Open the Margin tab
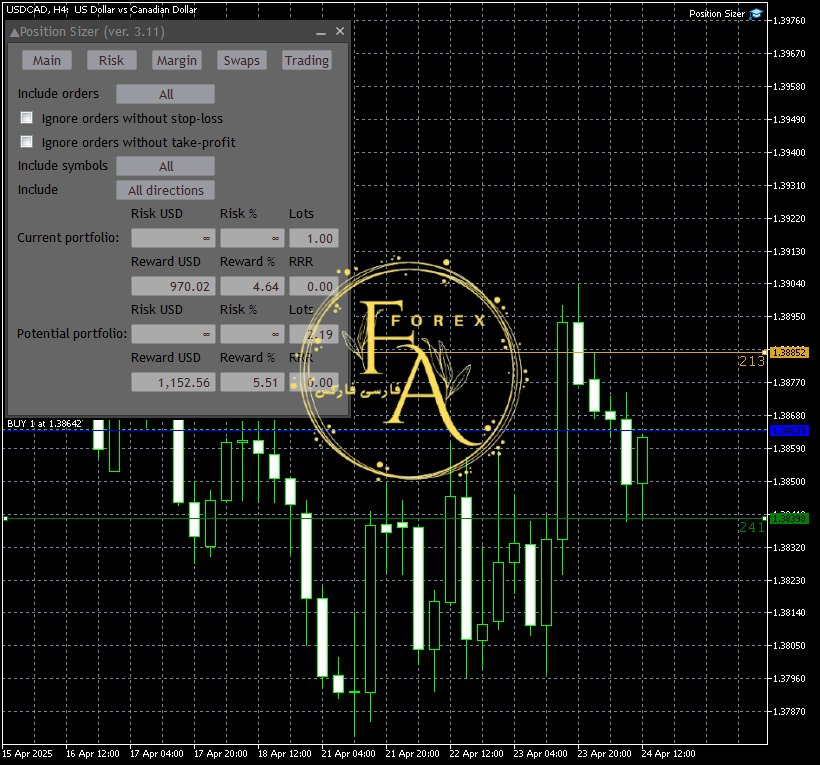 click(x=177, y=60)
